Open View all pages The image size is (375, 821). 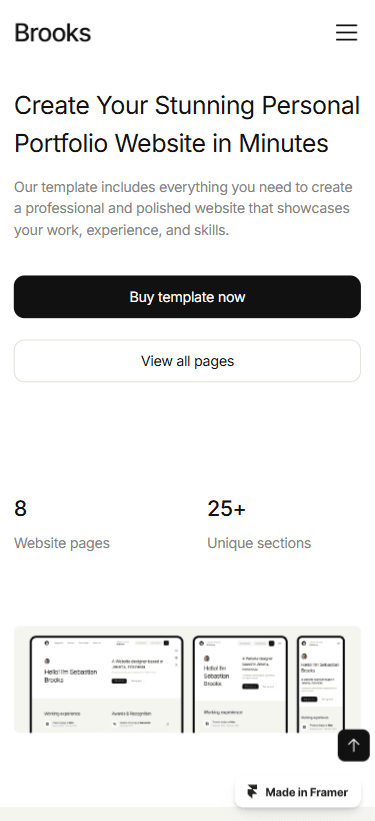pyautogui.click(x=188, y=361)
